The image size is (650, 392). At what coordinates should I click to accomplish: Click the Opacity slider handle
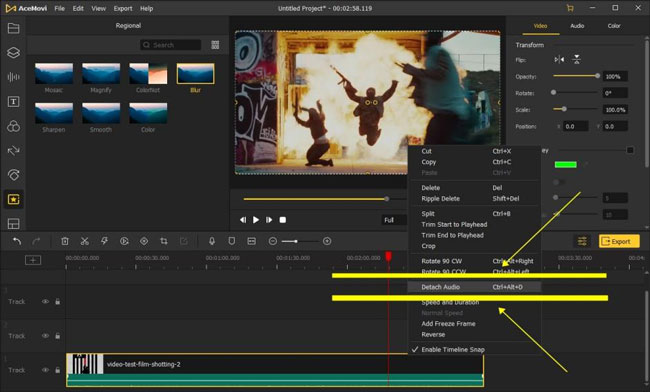(x=597, y=76)
